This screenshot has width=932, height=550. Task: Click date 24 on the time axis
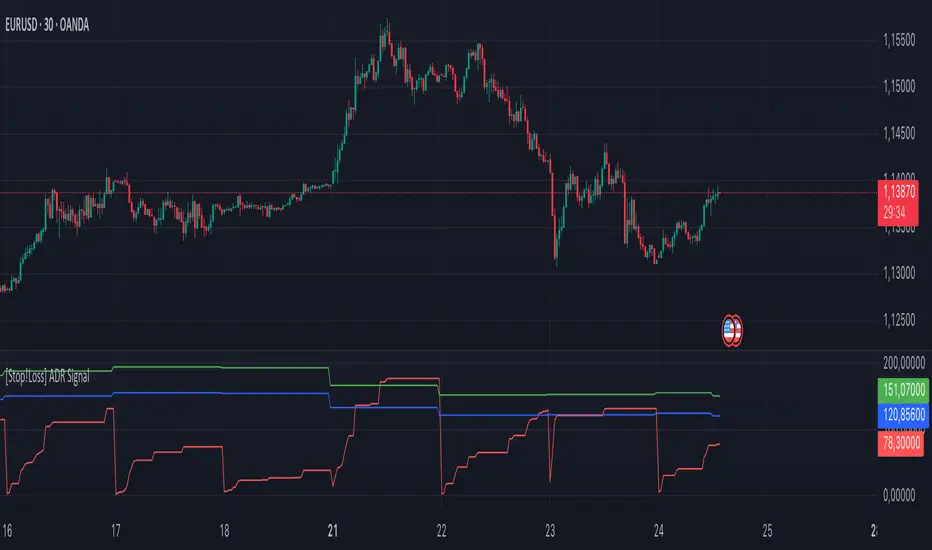(x=659, y=528)
